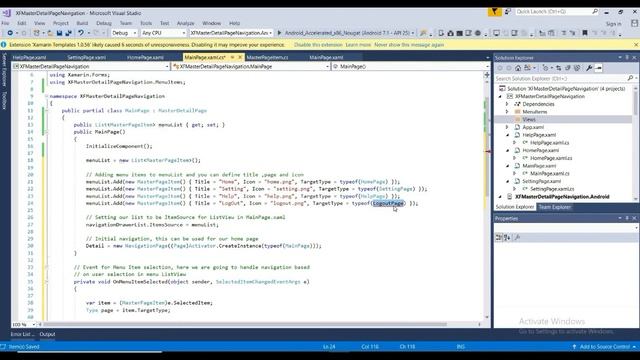This screenshot has width=640, height=360.
Task: Select the Views folder in Solution Explorer
Action: [529, 120]
